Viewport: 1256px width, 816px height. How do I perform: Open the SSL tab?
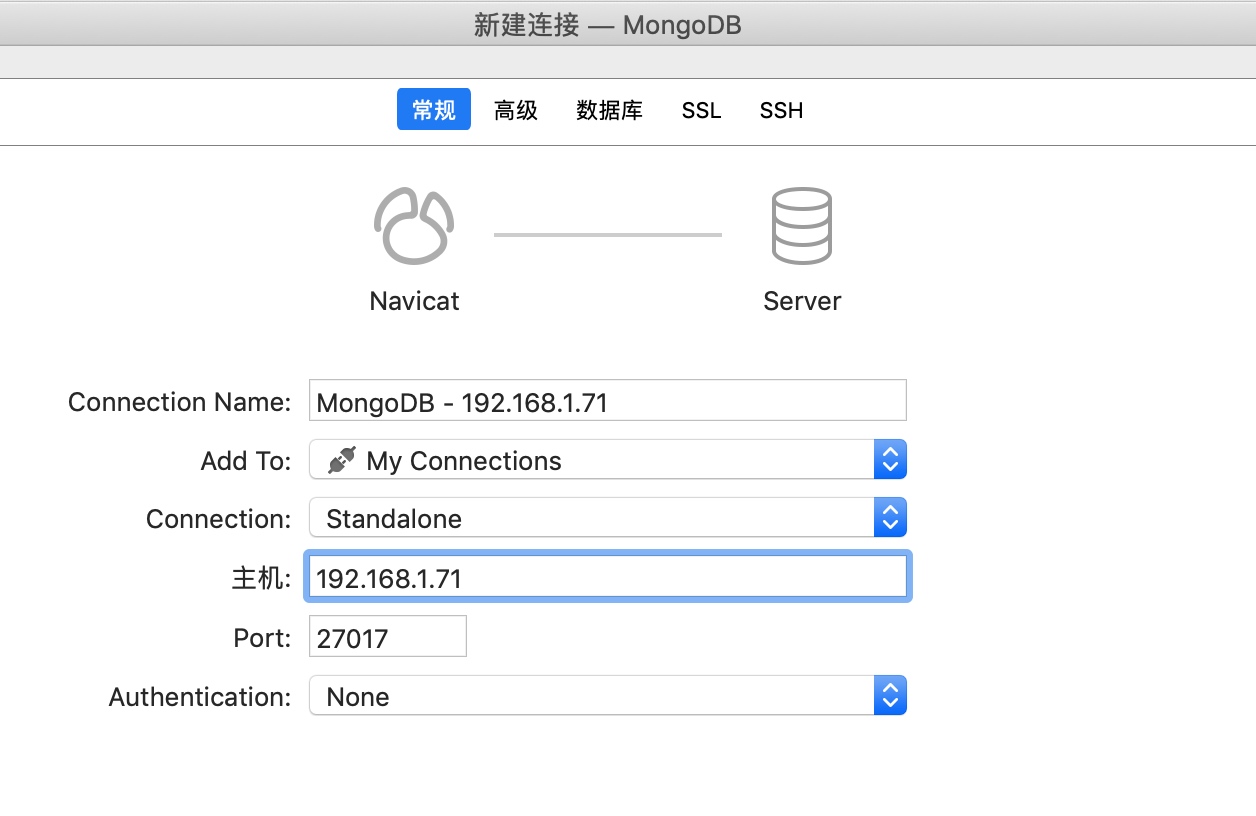(x=701, y=110)
